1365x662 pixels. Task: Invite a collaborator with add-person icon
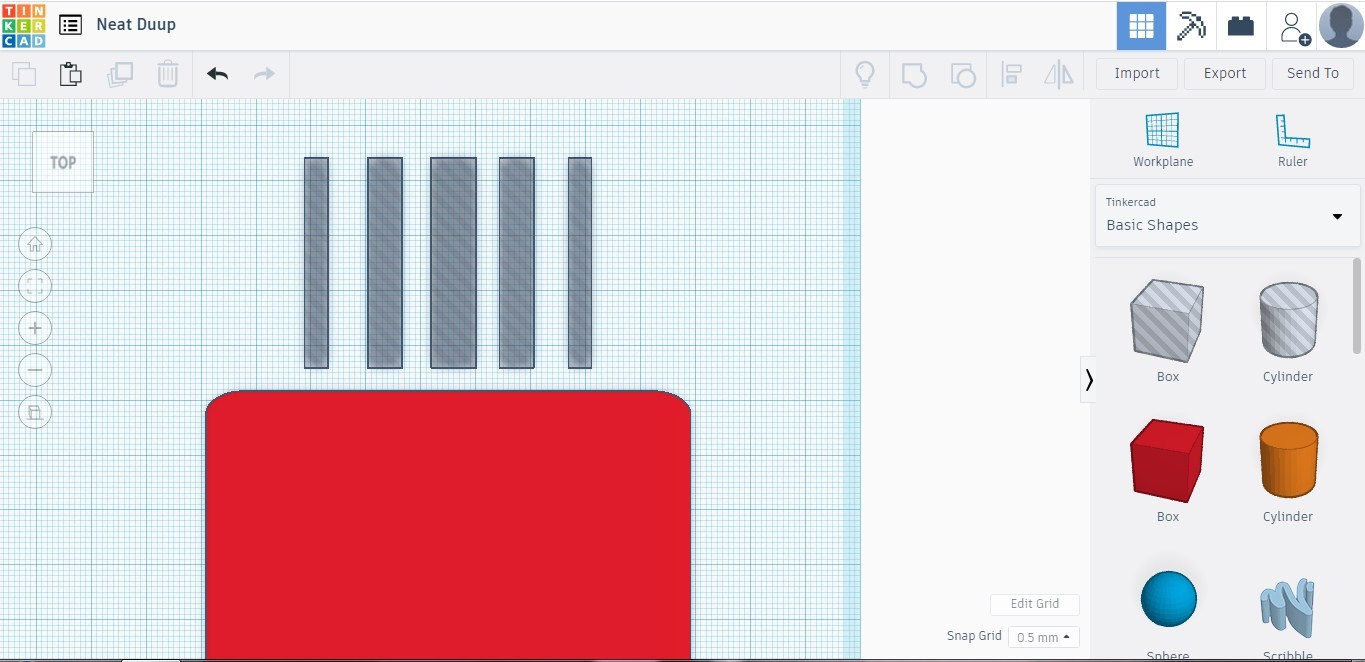pyautogui.click(x=1294, y=27)
